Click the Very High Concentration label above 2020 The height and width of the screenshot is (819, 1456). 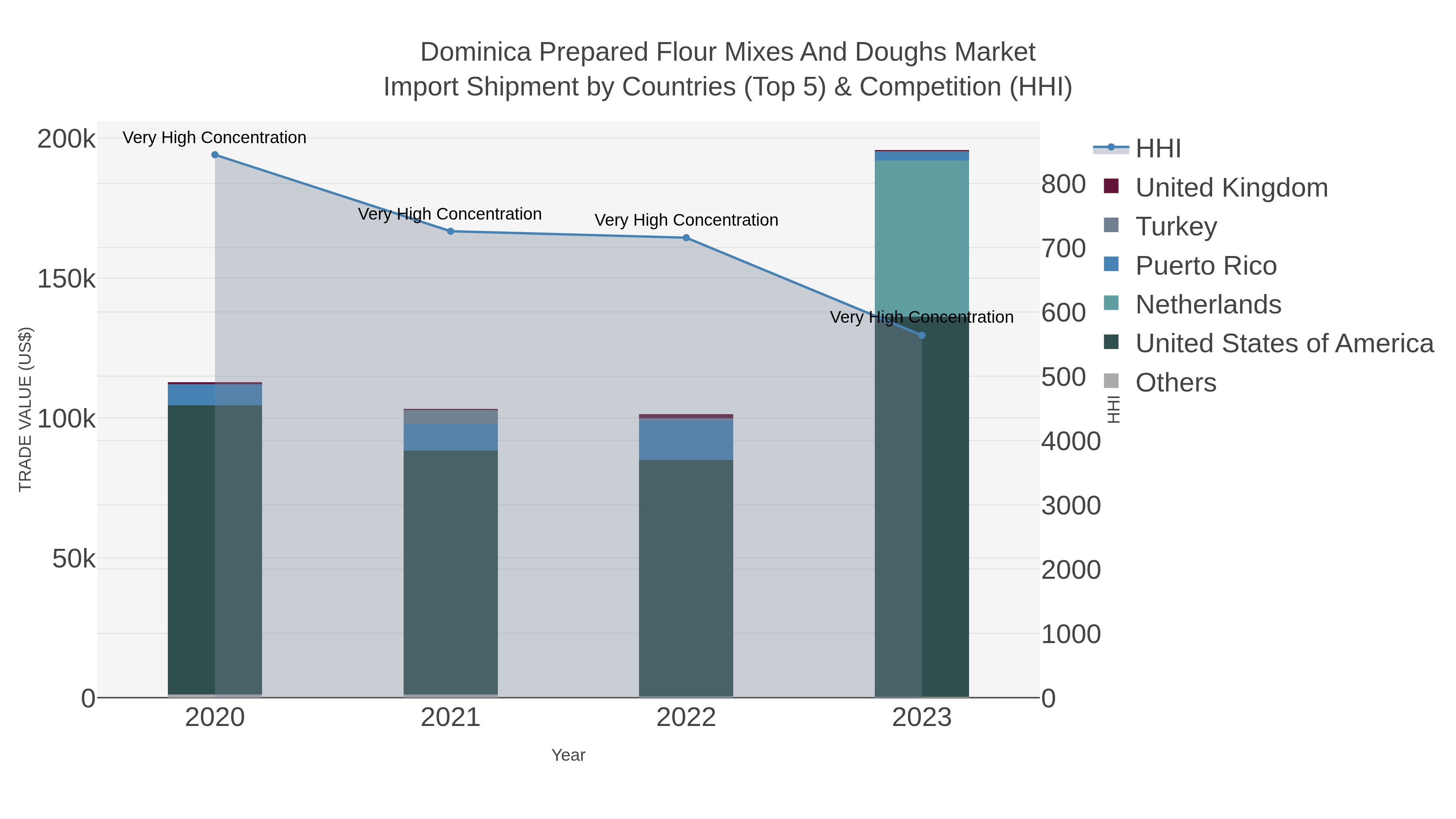point(215,138)
